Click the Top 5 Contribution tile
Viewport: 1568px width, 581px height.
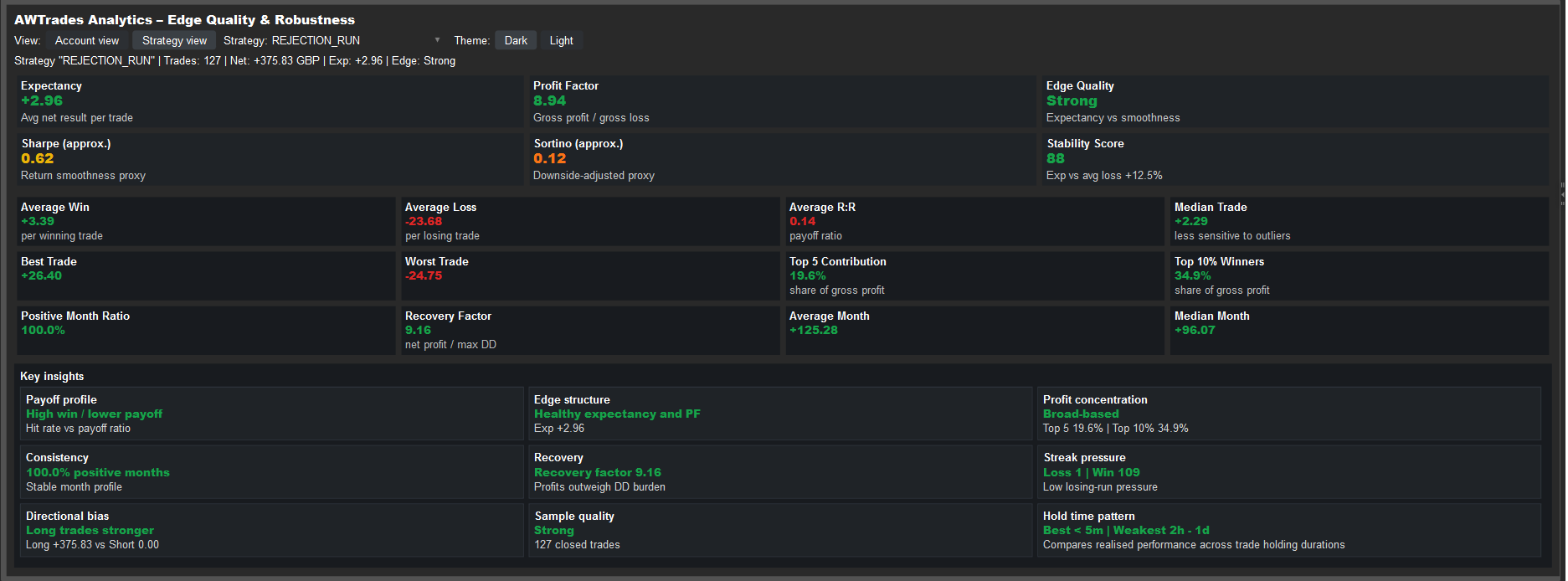coord(974,275)
